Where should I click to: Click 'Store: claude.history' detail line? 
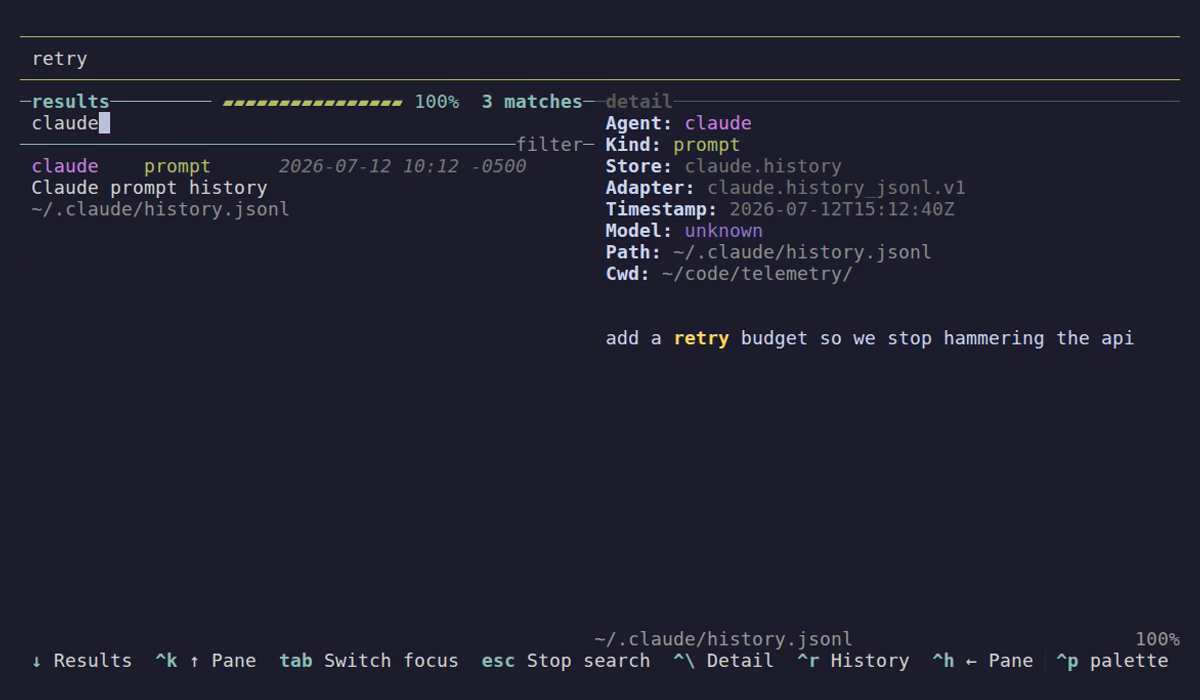pyautogui.click(x=723, y=166)
